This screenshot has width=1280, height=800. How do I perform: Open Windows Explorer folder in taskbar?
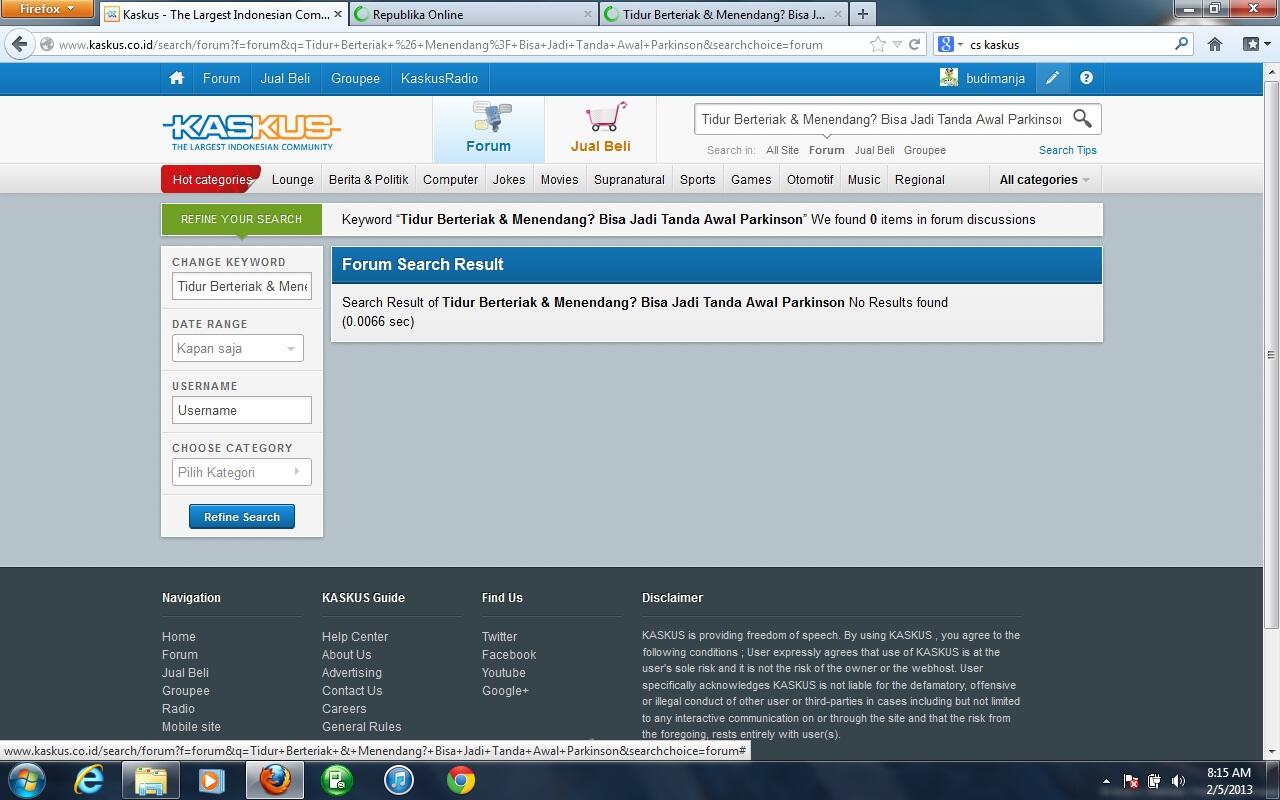pyautogui.click(x=150, y=780)
